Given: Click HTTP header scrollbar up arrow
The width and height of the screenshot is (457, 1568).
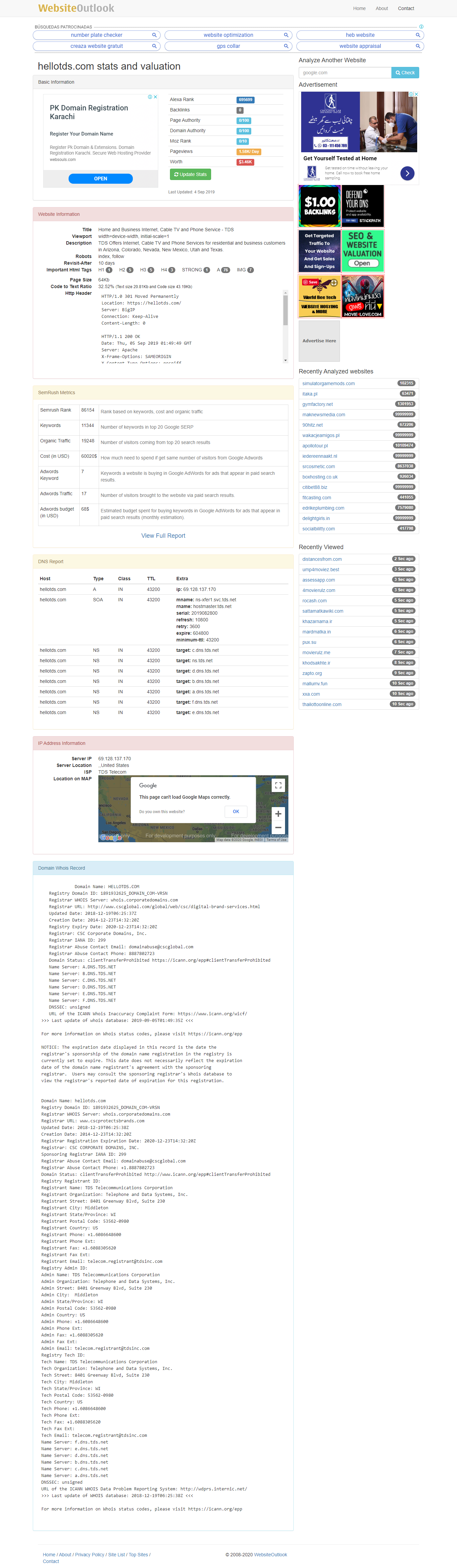Looking at the screenshot, I should click(x=285, y=293).
